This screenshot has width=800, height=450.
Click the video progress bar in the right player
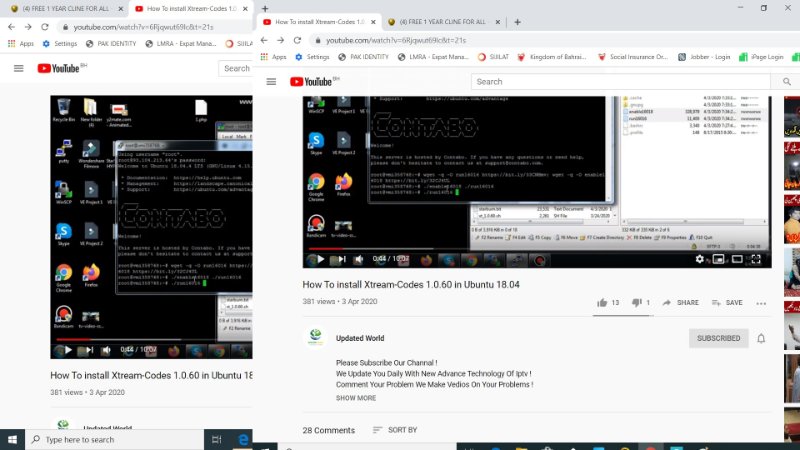click(500, 249)
